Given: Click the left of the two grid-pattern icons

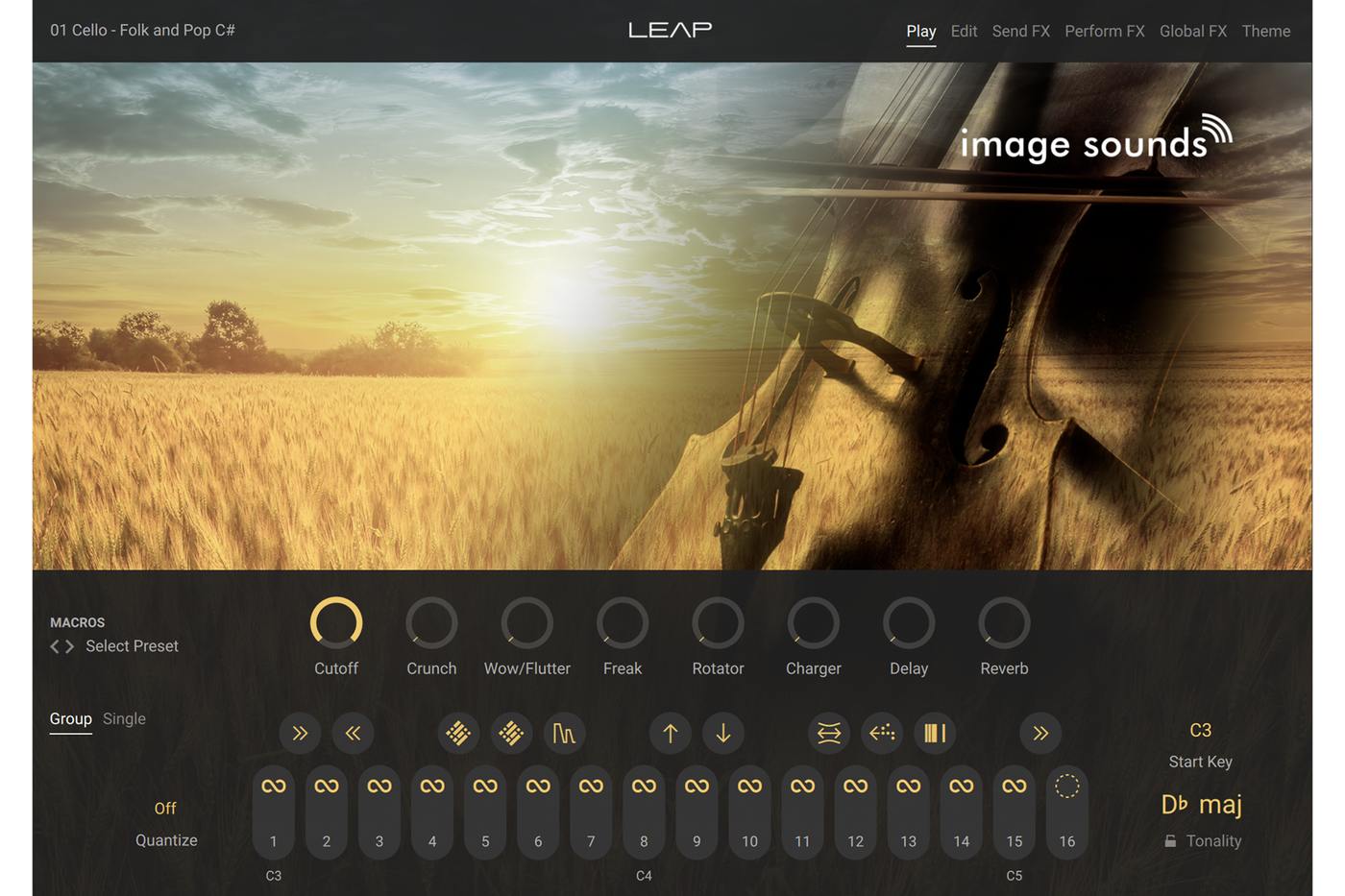Looking at the screenshot, I should pos(458,734).
